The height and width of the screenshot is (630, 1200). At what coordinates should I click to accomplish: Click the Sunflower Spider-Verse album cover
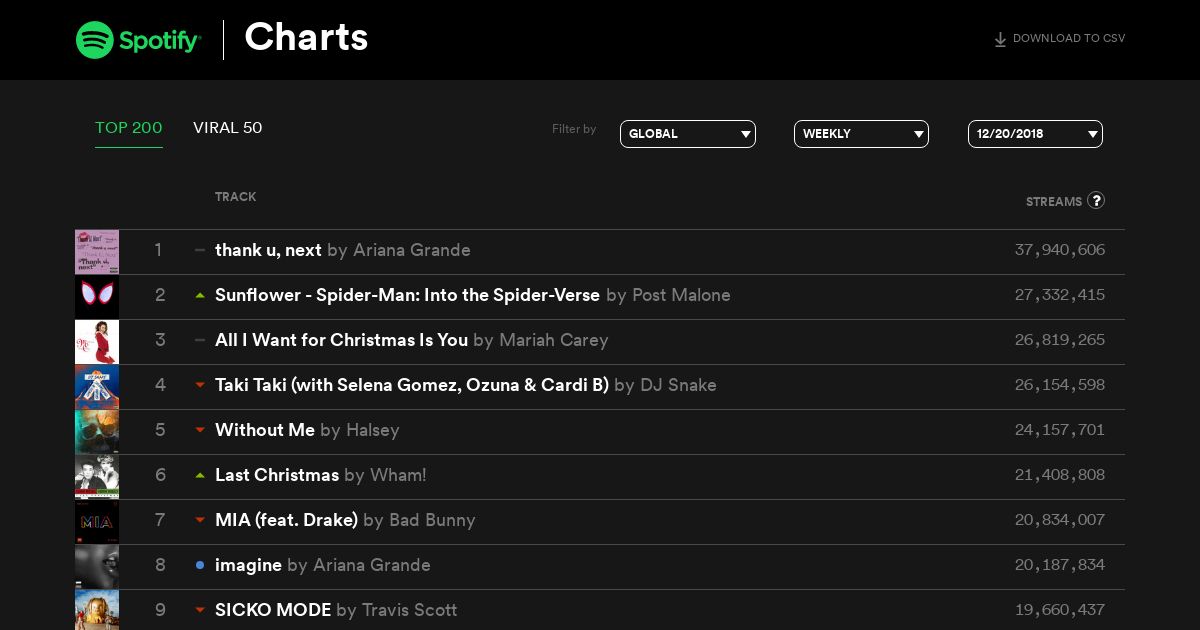[x=97, y=297]
